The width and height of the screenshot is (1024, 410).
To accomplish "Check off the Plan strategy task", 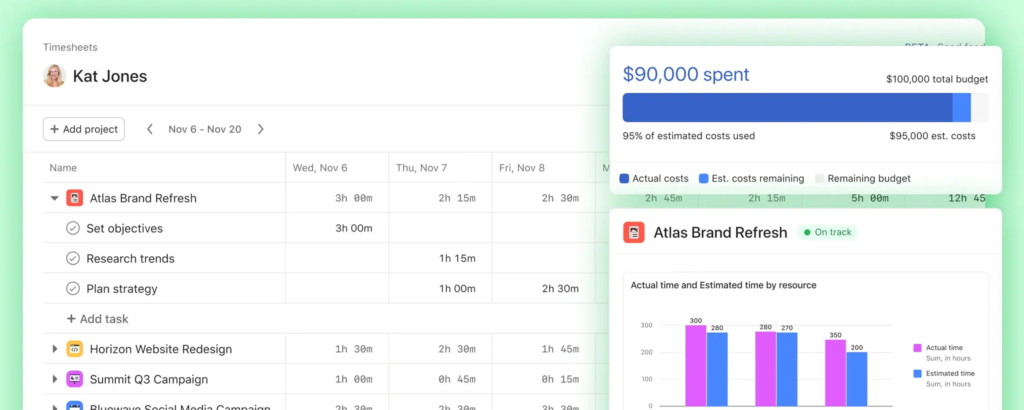I will (73, 289).
